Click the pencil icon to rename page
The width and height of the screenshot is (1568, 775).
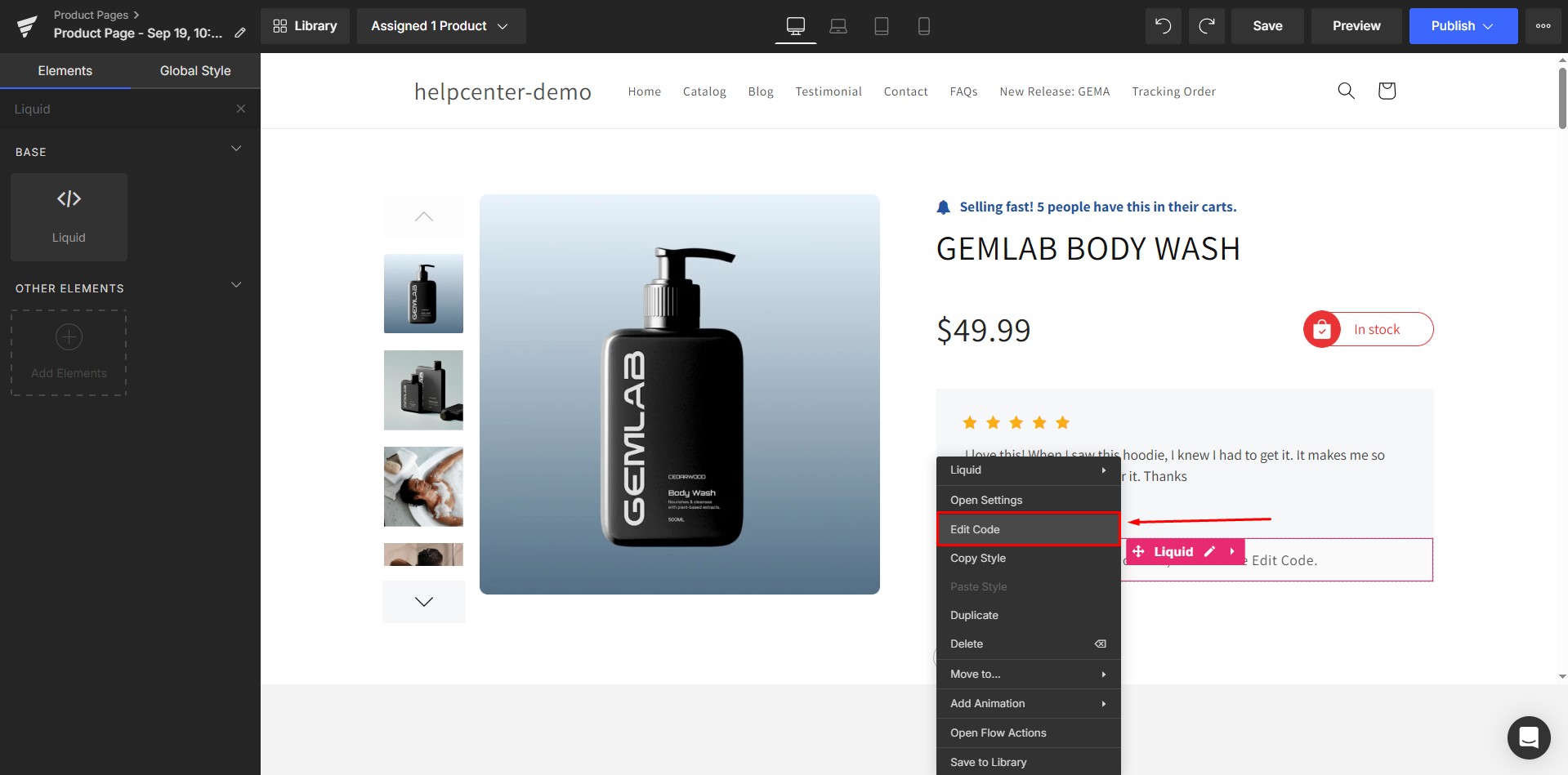240,33
